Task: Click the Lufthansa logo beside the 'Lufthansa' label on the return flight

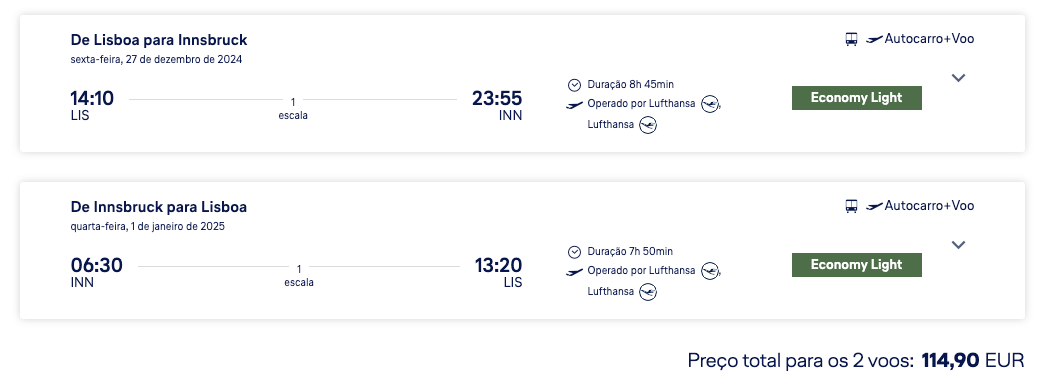Action: pos(648,292)
